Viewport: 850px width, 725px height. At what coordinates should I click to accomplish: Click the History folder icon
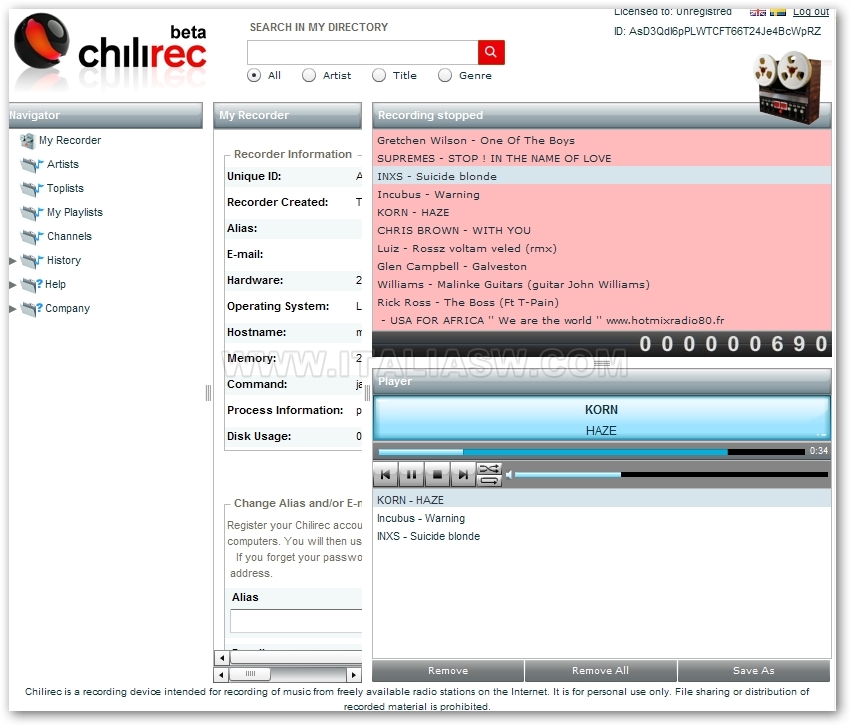[x=31, y=260]
